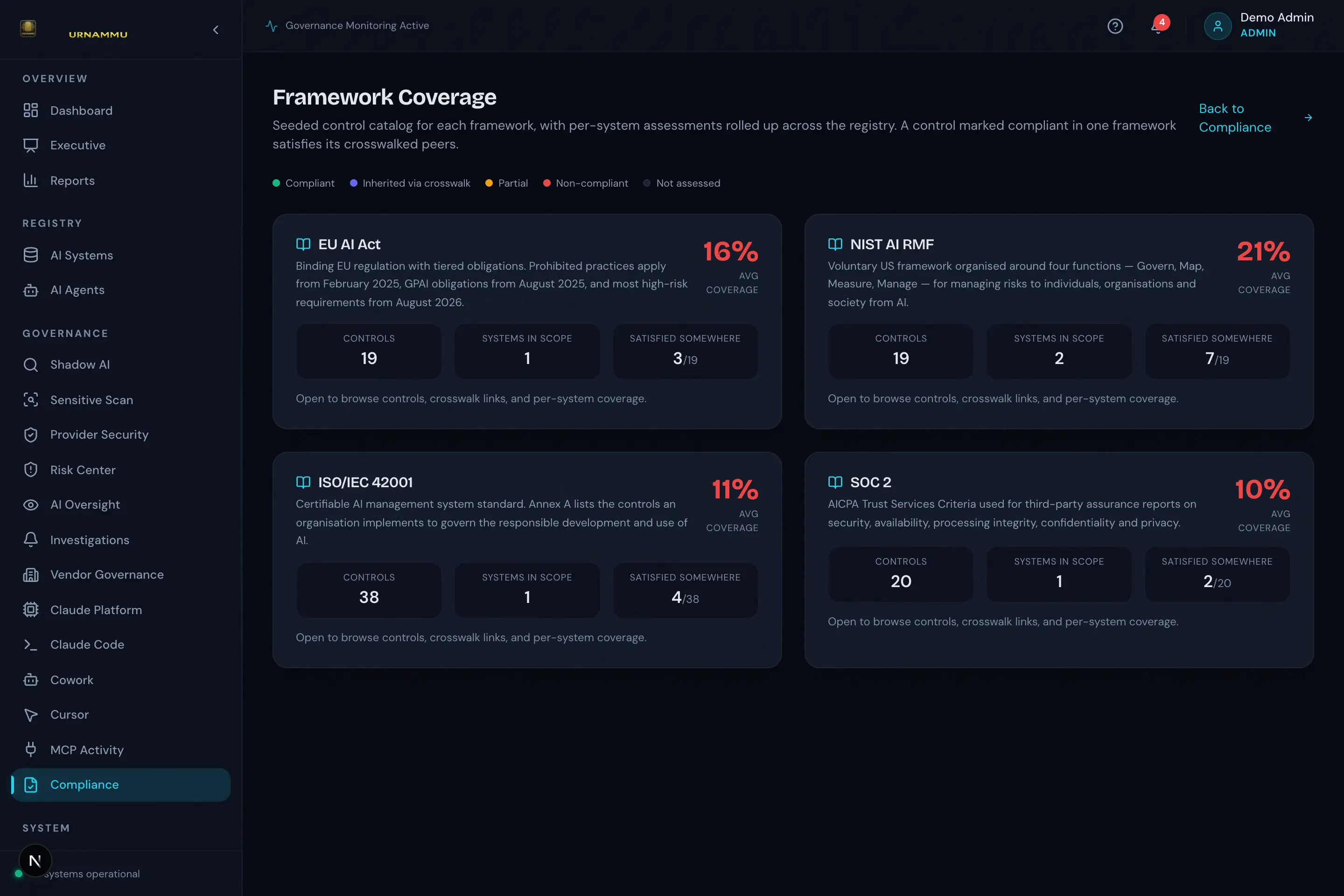Open the SOC 2 framework card
The height and width of the screenshot is (896, 1344).
tap(1059, 560)
